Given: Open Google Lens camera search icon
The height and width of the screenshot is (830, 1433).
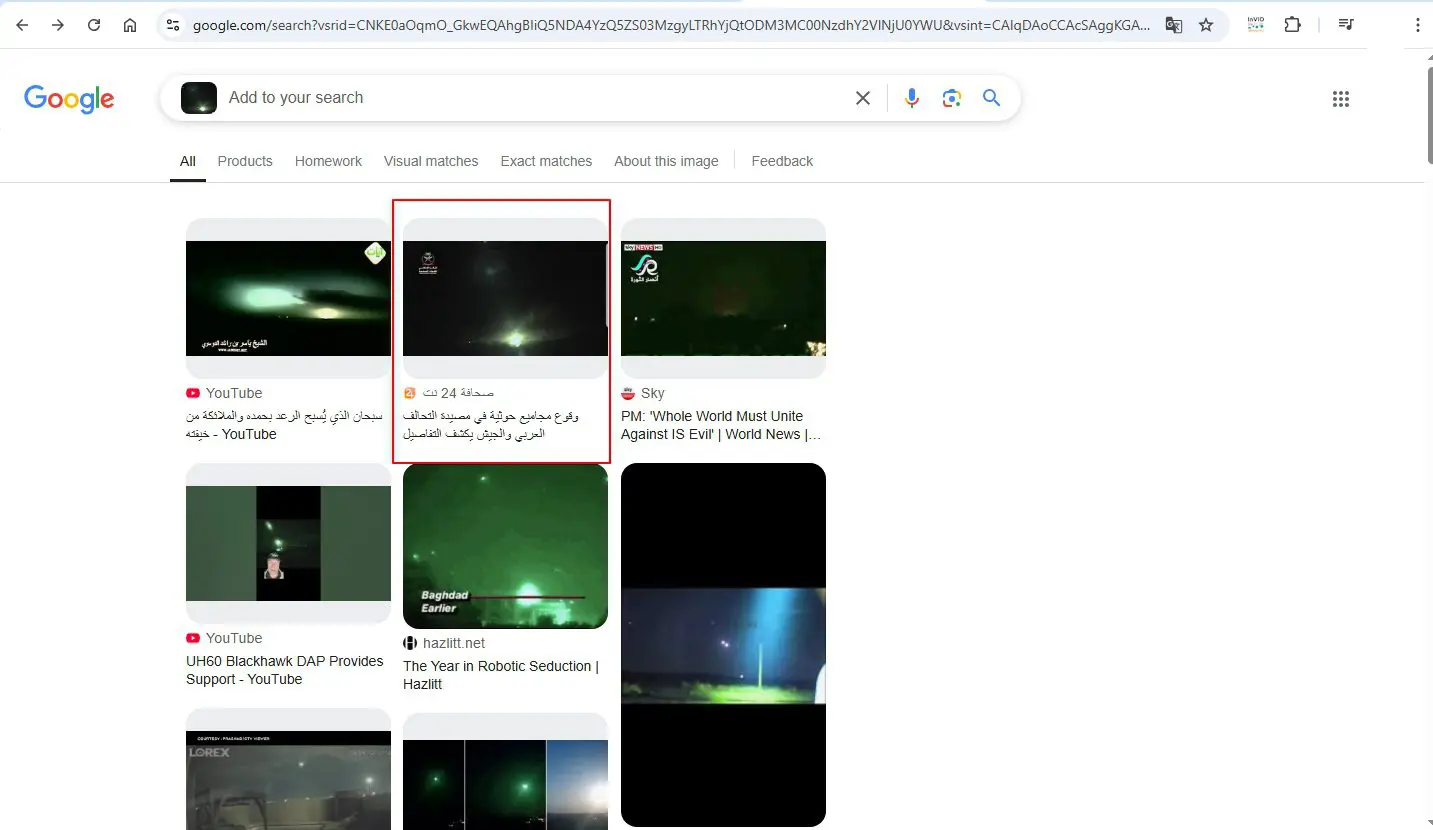Looking at the screenshot, I should [951, 98].
